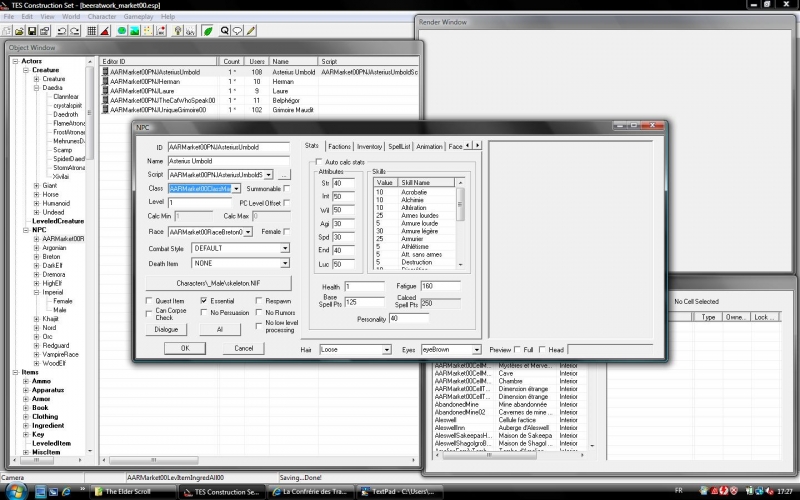Screen dimensions: 800x500
Task: Enable the Summonable checkbox
Action: [x=287, y=189]
